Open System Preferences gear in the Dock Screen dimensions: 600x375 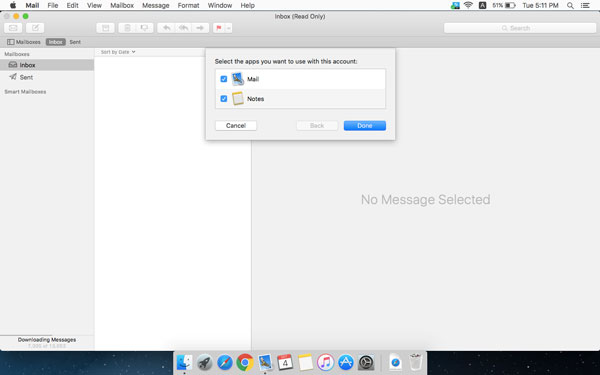(366, 362)
